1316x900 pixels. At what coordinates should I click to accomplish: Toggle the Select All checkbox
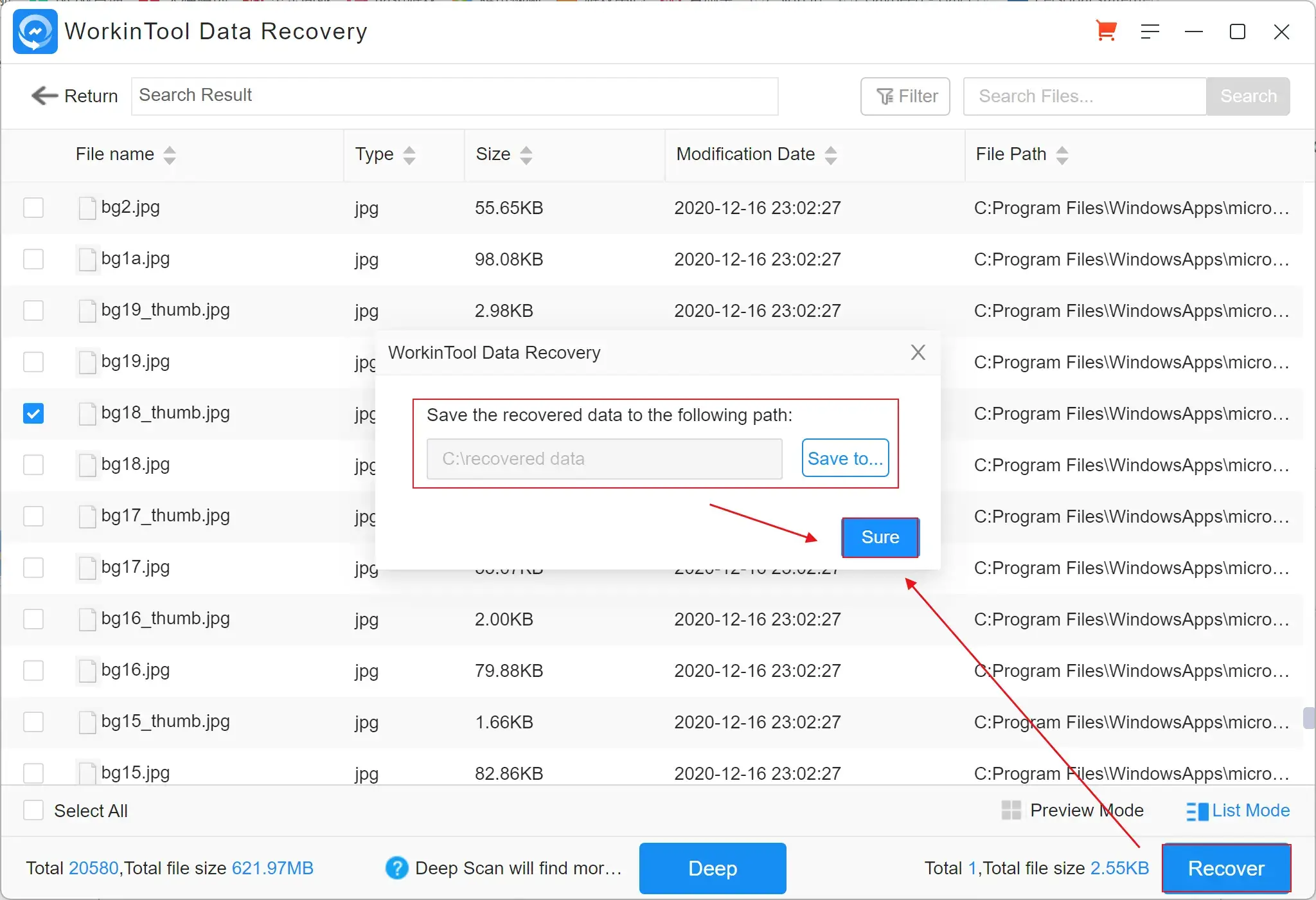[33, 810]
